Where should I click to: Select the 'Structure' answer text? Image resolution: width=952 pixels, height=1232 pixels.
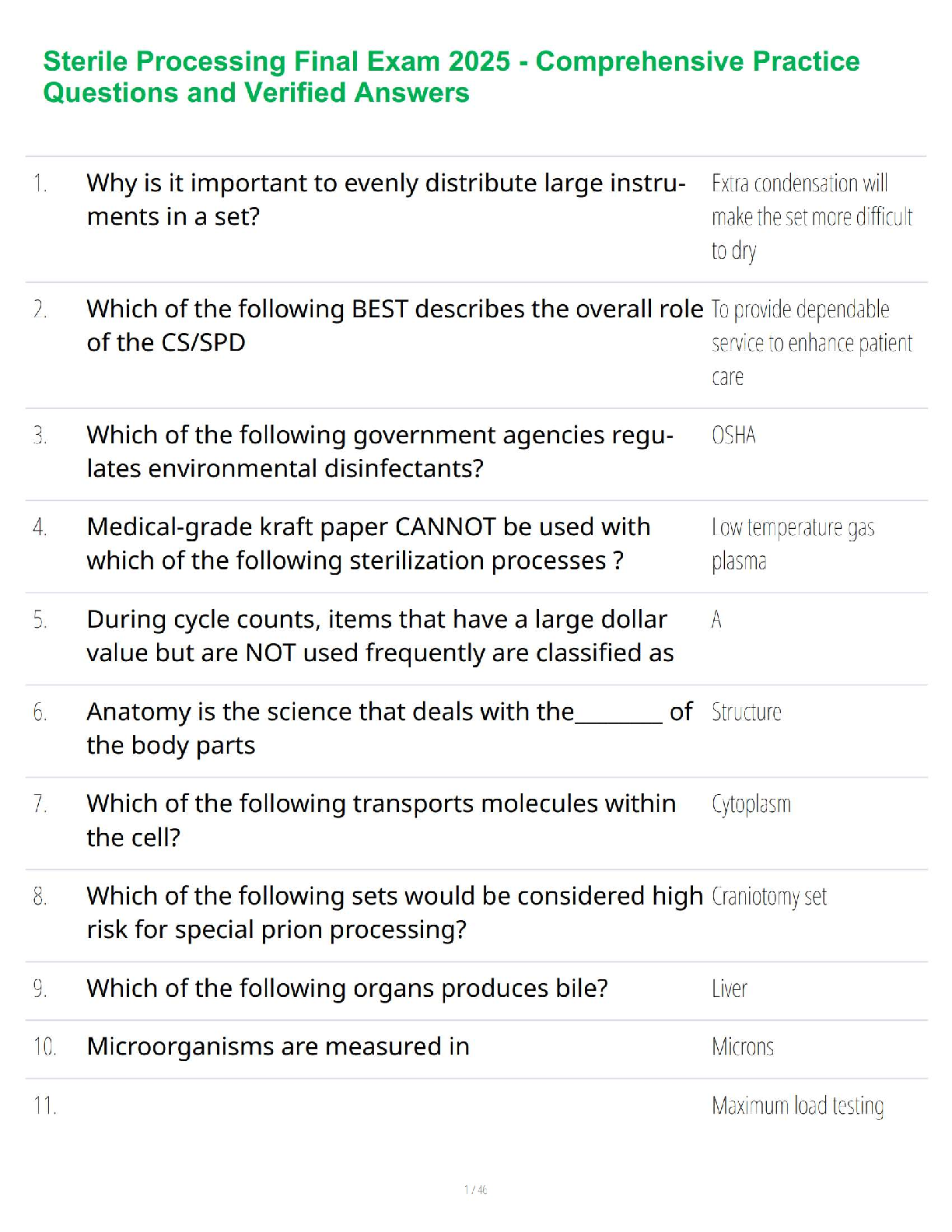[x=746, y=712]
